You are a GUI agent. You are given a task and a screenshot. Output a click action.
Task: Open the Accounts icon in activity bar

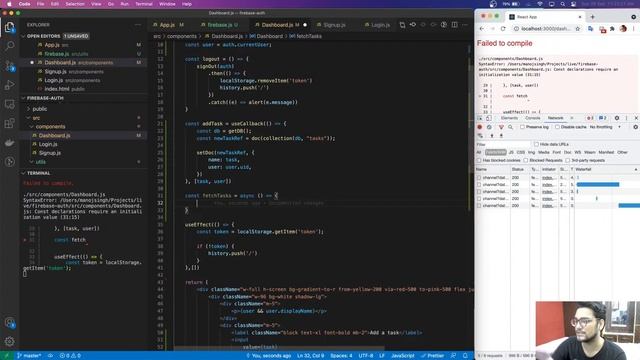(x=9, y=323)
